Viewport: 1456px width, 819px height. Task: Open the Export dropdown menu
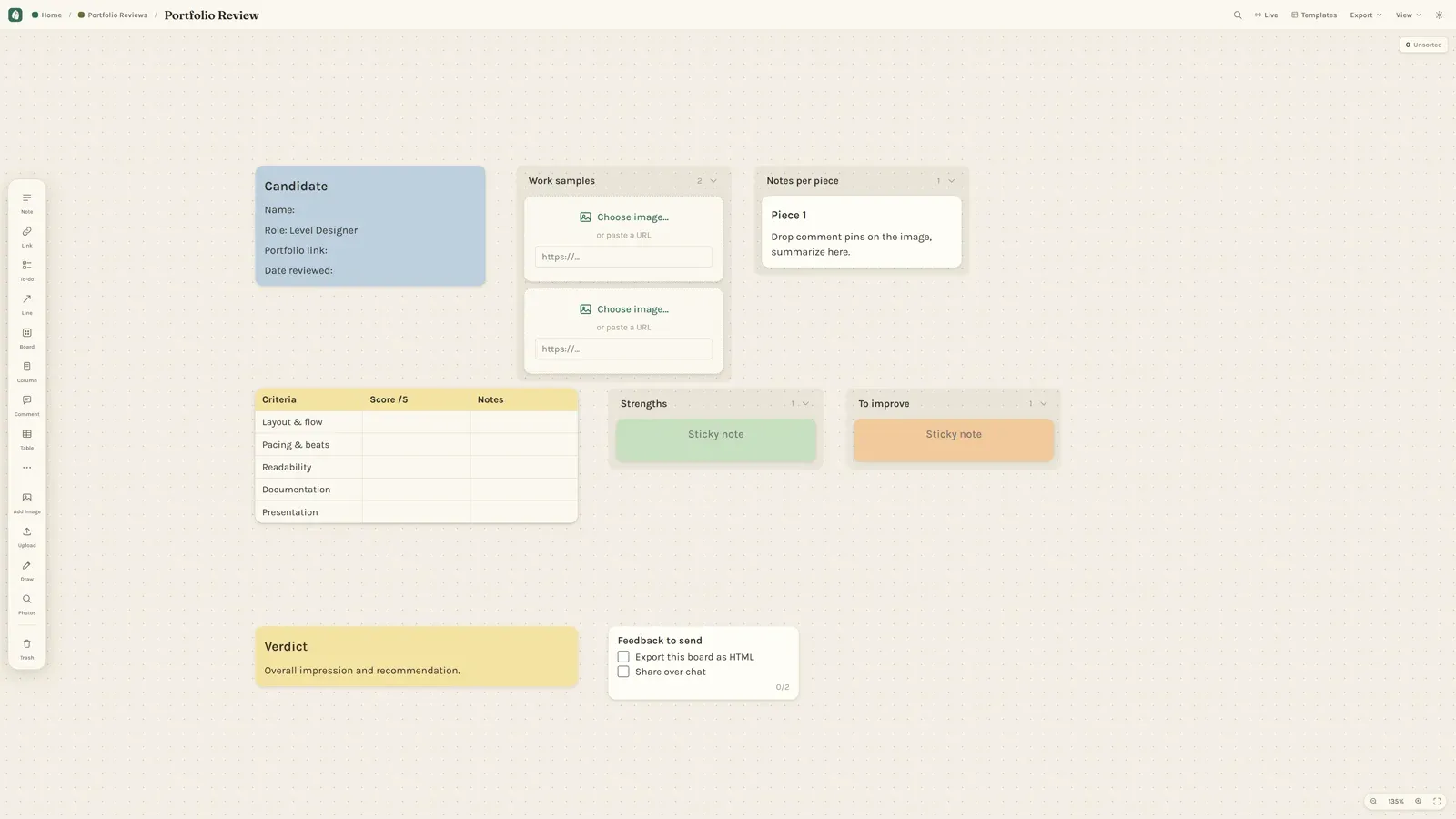(1365, 15)
